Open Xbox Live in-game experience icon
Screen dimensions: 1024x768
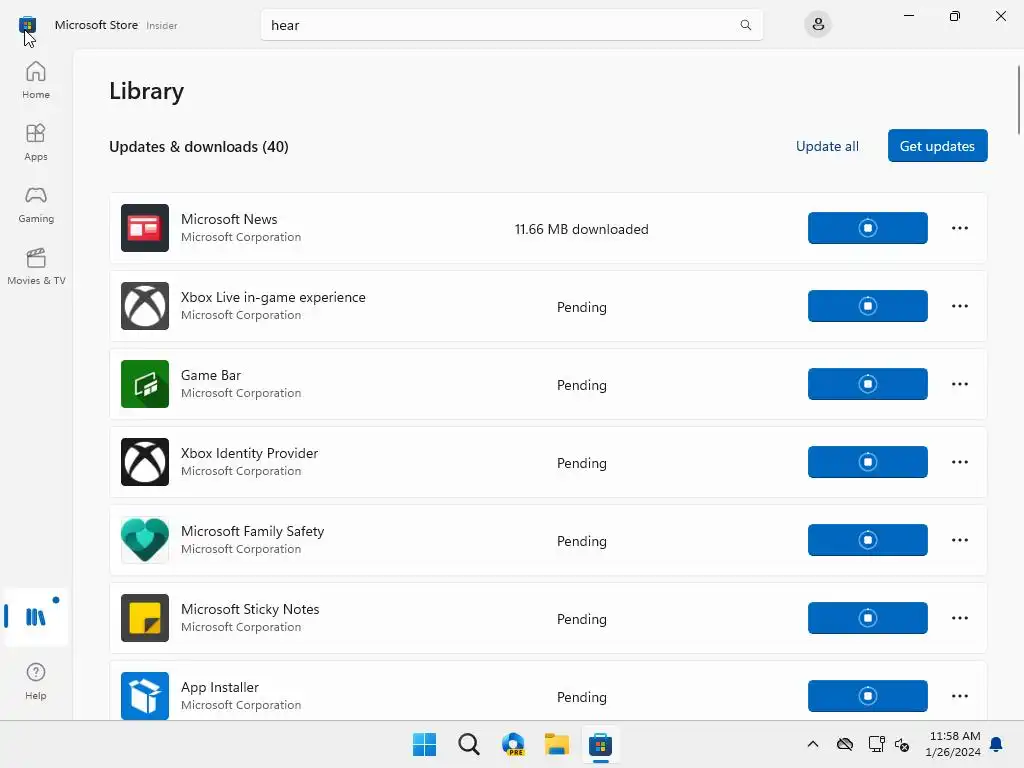[x=145, y=306]
